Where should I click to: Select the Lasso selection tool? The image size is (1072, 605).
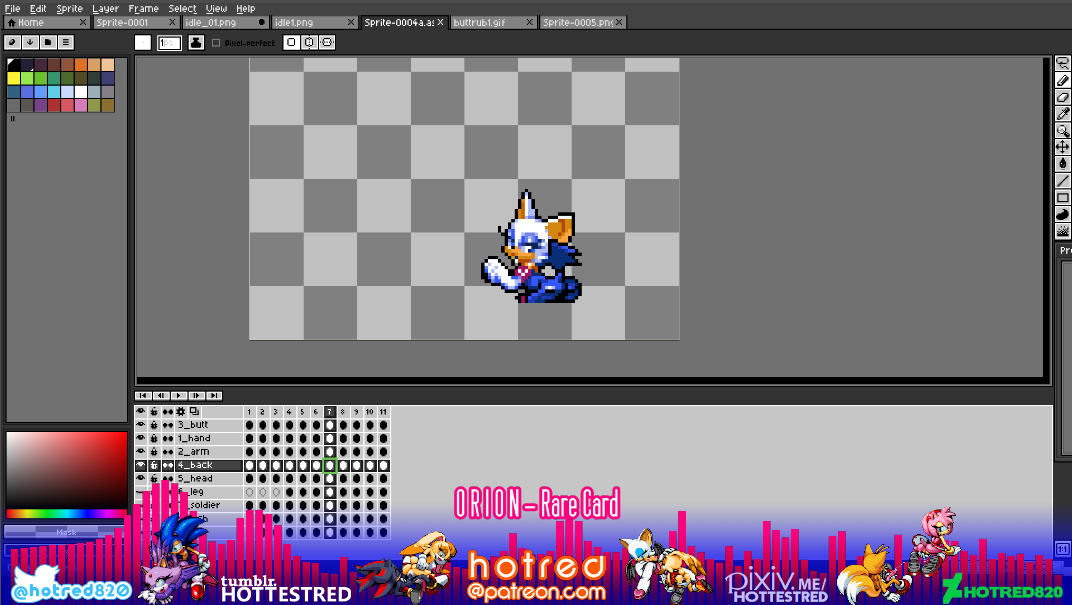click(1062, 64)
